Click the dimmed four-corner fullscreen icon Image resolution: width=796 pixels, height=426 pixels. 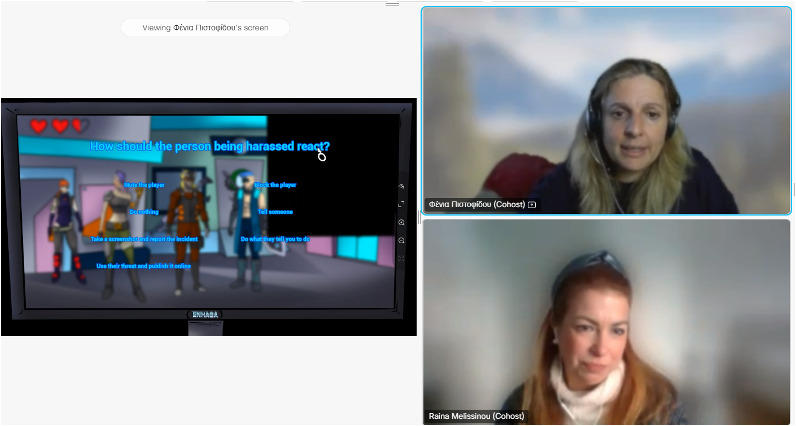point(401,258)
